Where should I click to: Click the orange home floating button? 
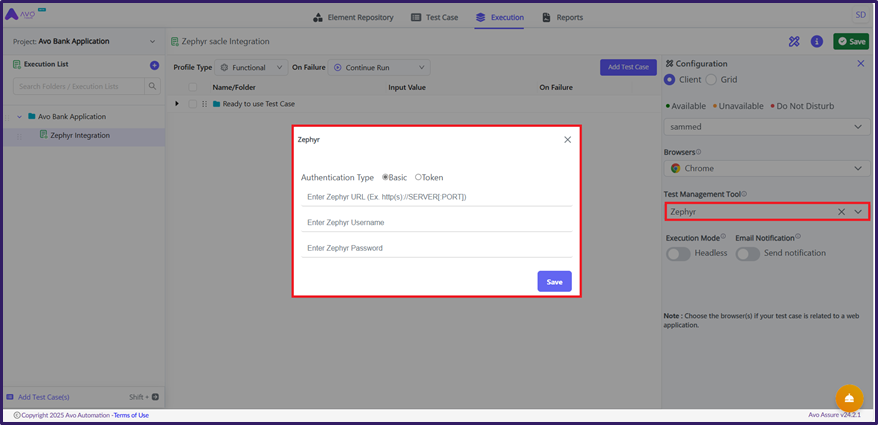(849, 398)
